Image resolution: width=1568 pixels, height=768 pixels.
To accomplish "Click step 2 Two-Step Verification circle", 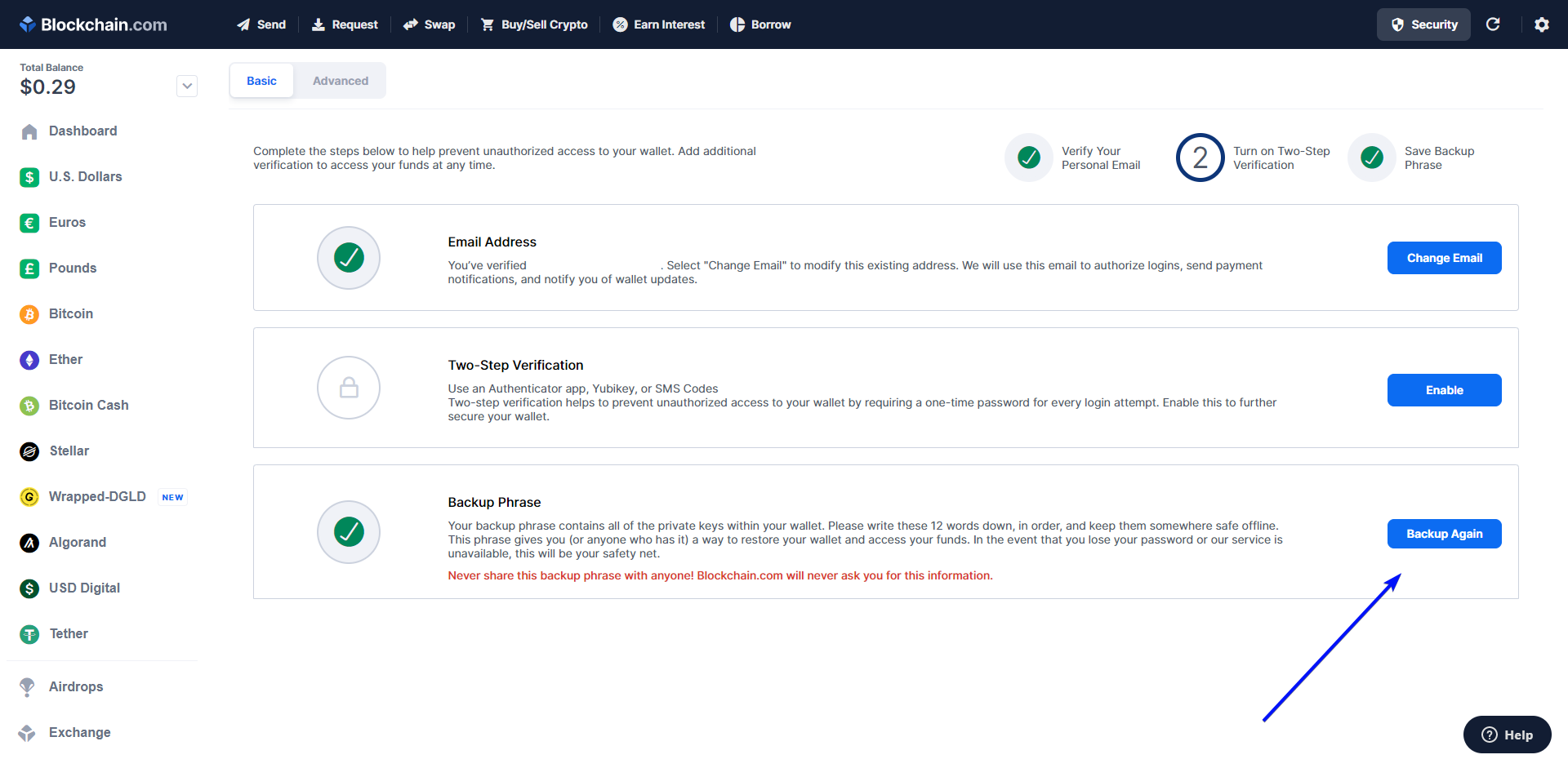I will (1200, 158).
